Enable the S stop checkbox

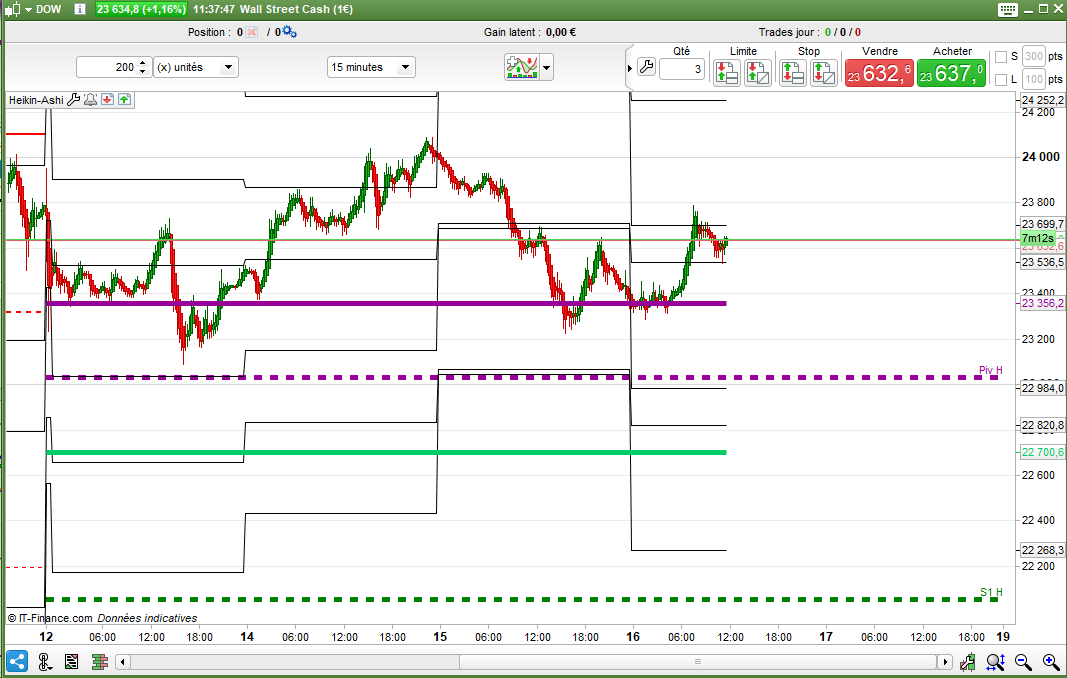(x=1001, y=57)
